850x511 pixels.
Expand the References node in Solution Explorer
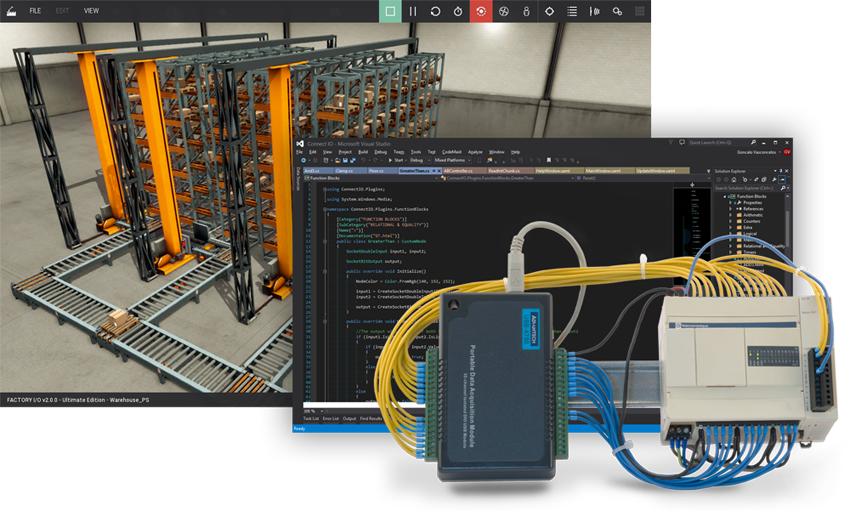(x=730, y=209)
